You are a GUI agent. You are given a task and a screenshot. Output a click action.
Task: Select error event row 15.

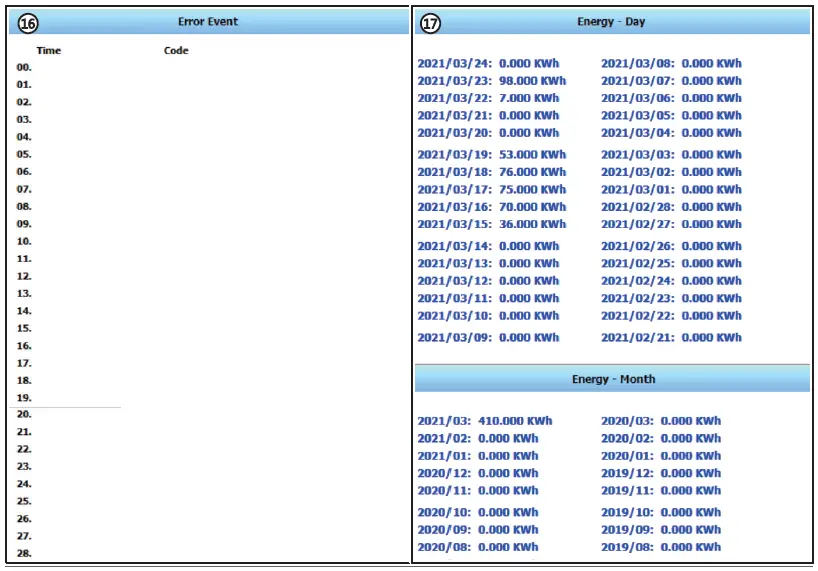tap(24, 329)
